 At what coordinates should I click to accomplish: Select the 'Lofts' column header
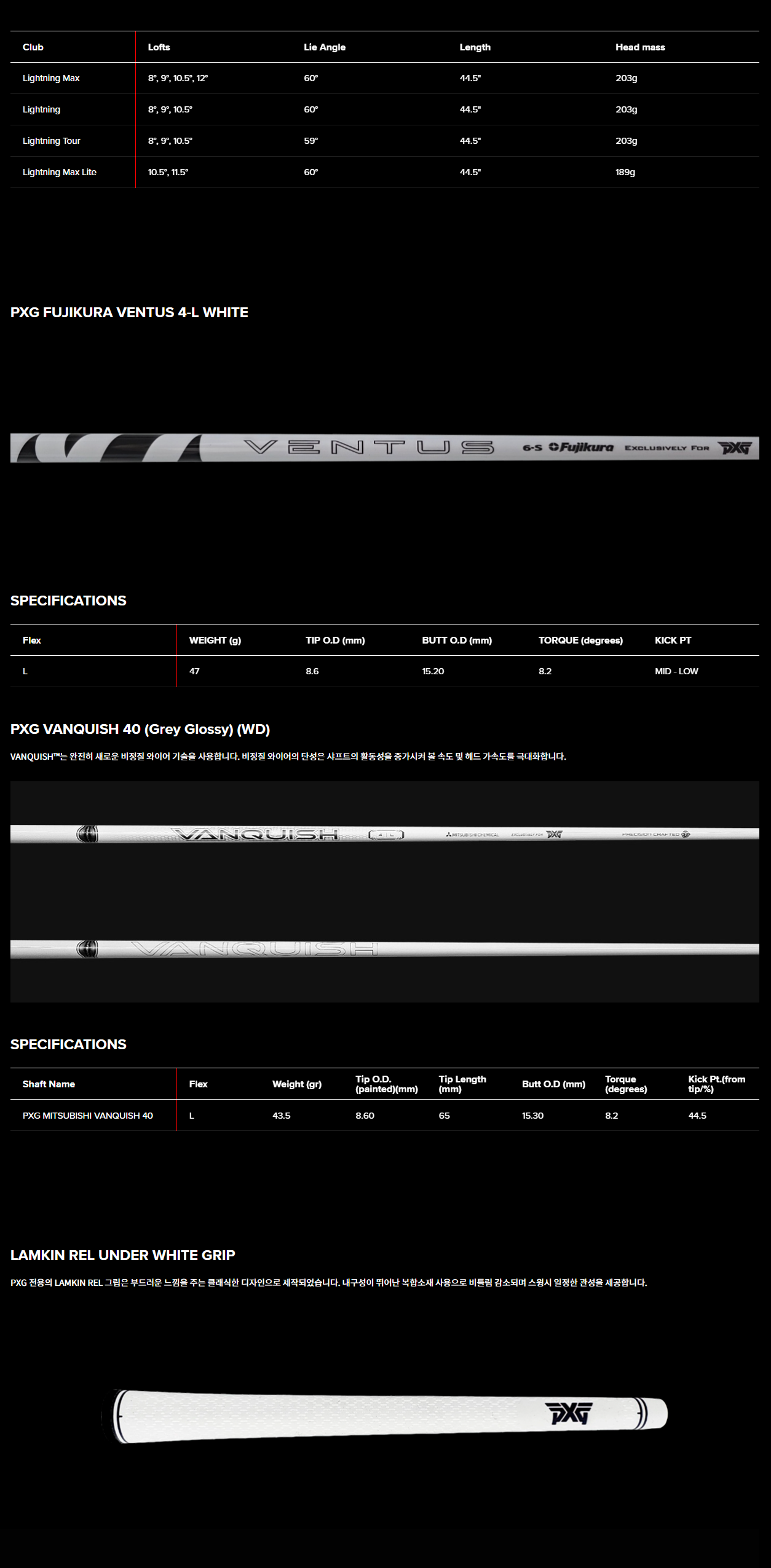[x=159, y=47]
